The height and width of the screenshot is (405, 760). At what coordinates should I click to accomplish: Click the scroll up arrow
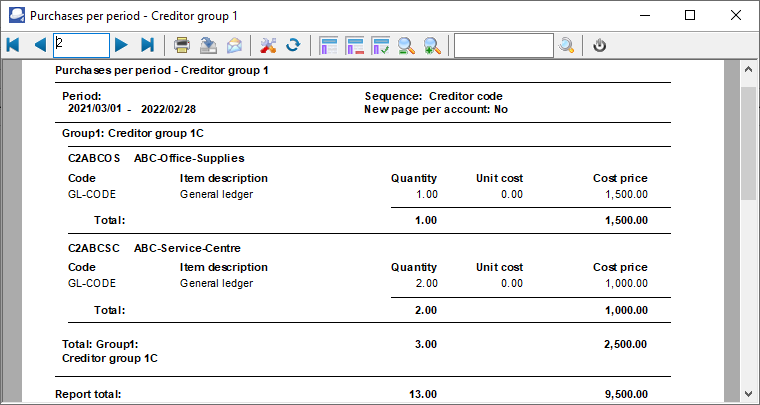coord(748,70)
